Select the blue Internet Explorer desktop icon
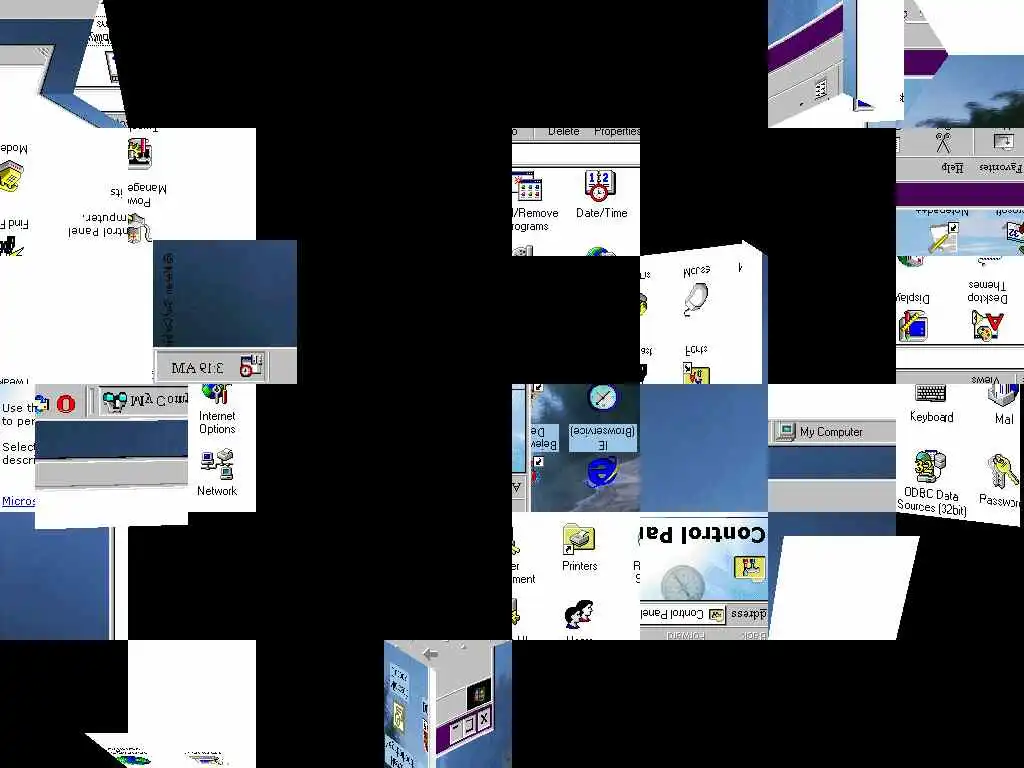The image size is (1024, 768). (x=600, y=472)
